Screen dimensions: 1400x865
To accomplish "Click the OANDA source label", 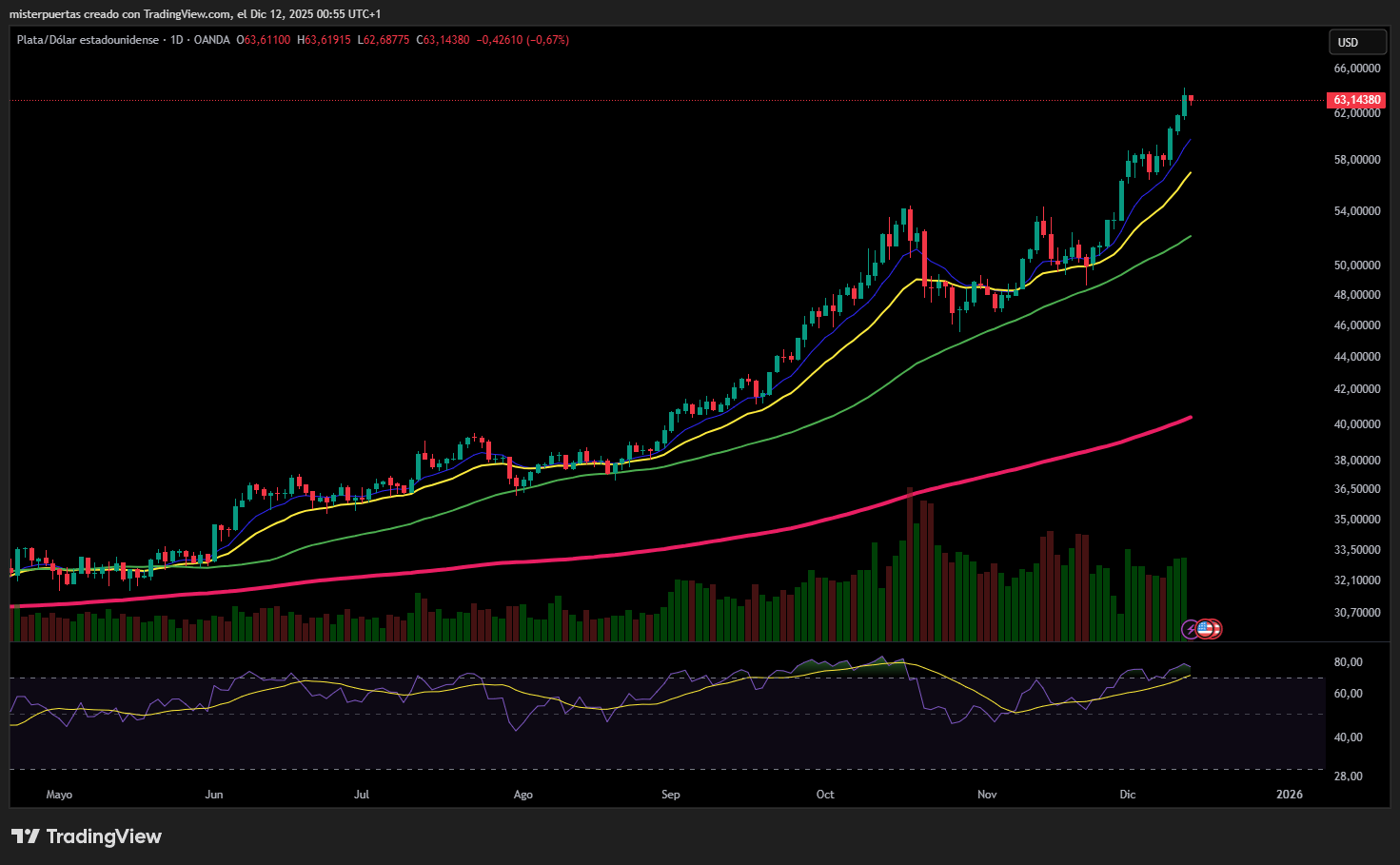I will (x=212, y=40).
